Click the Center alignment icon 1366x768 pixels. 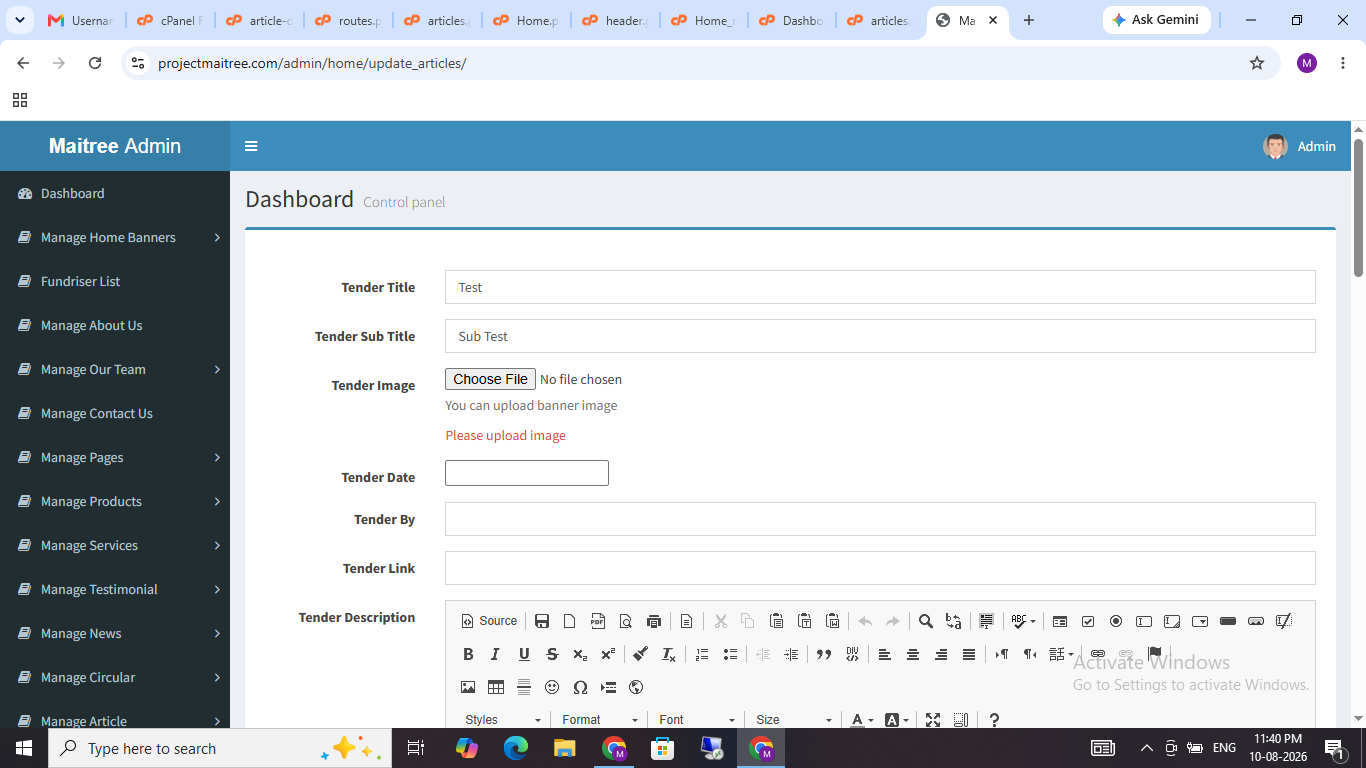click(x=913, y=654)
